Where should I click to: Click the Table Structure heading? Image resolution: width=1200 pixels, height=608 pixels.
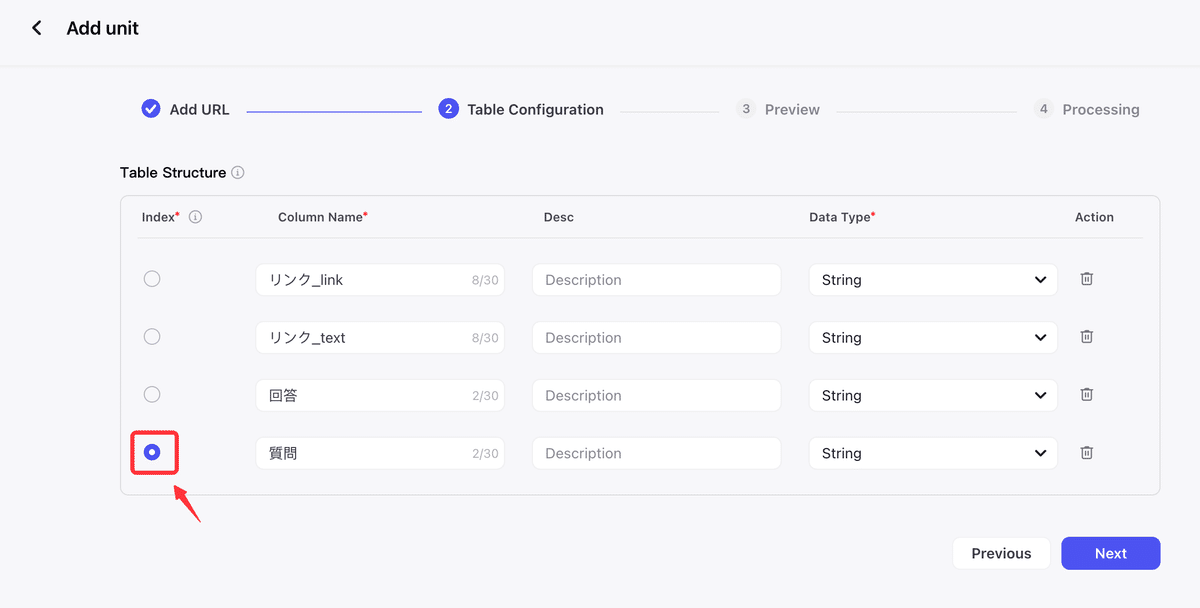tap(173, 173)
